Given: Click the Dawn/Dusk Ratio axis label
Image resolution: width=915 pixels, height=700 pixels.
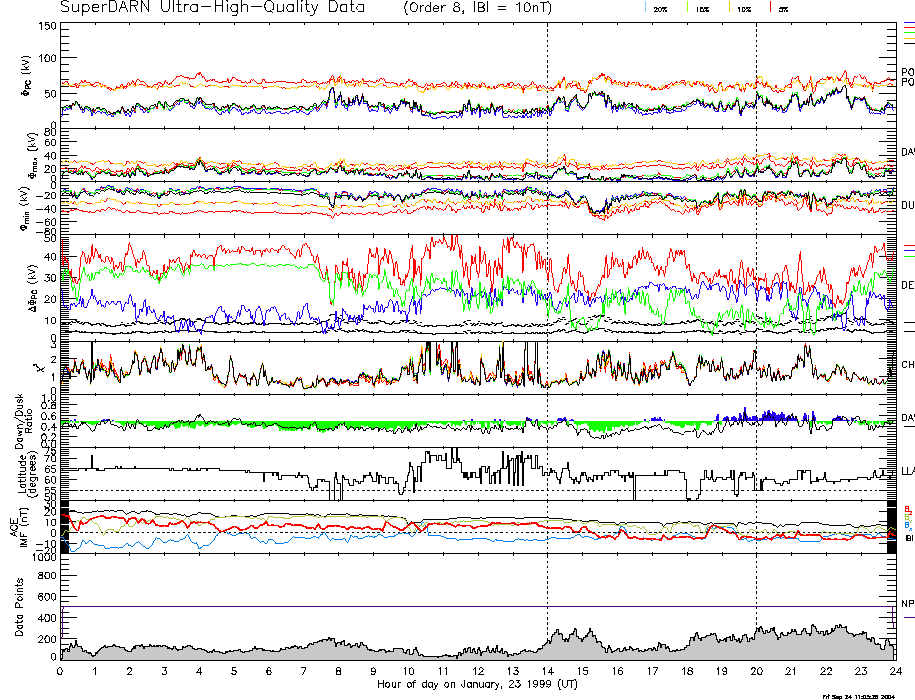Looking at the screenshot, I should (x=21, y=421).
